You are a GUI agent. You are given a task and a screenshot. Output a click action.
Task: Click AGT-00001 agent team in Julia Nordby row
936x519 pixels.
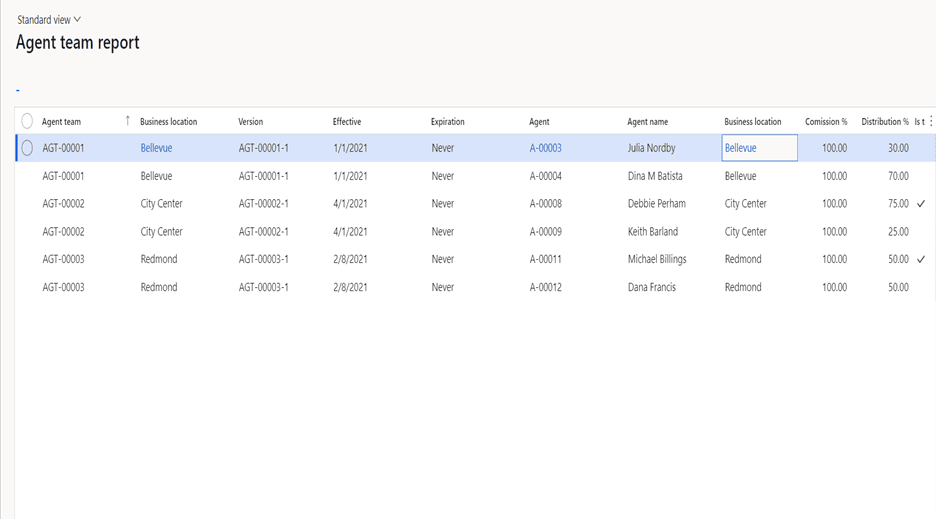coord(63,148)
